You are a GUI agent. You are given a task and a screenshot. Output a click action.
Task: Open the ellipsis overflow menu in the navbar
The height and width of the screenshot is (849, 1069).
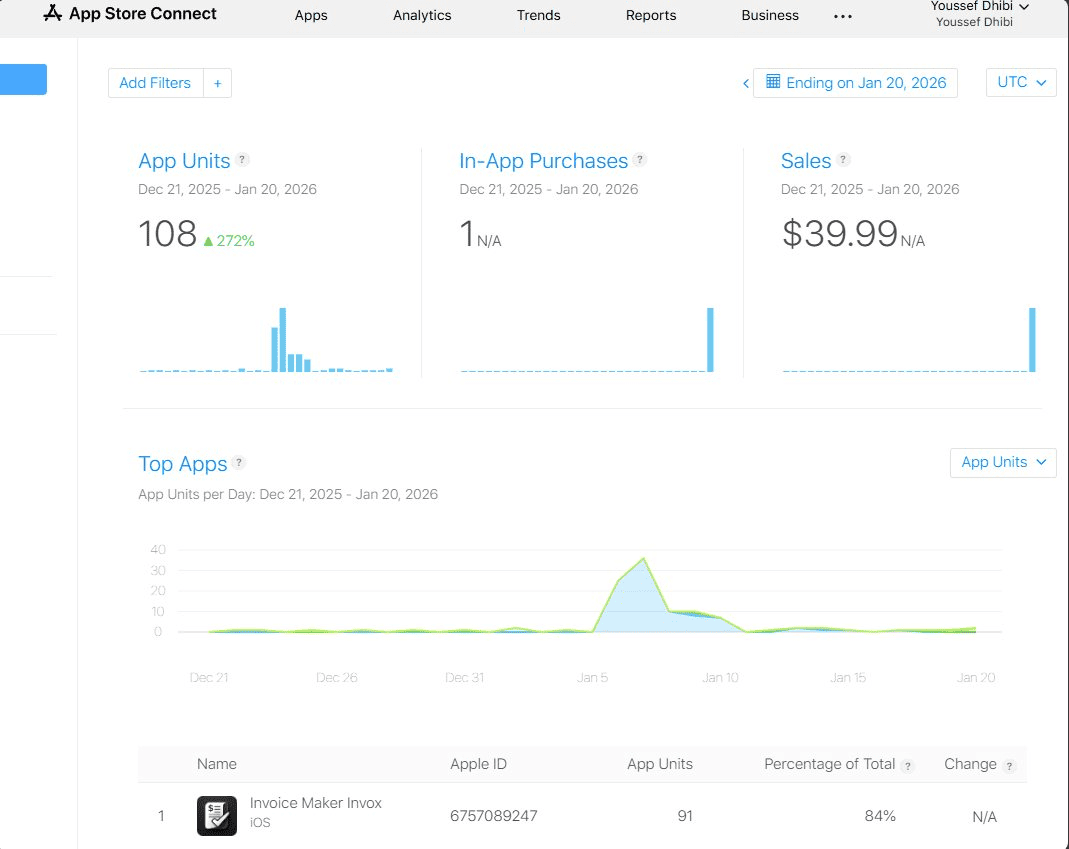[842, 15]
